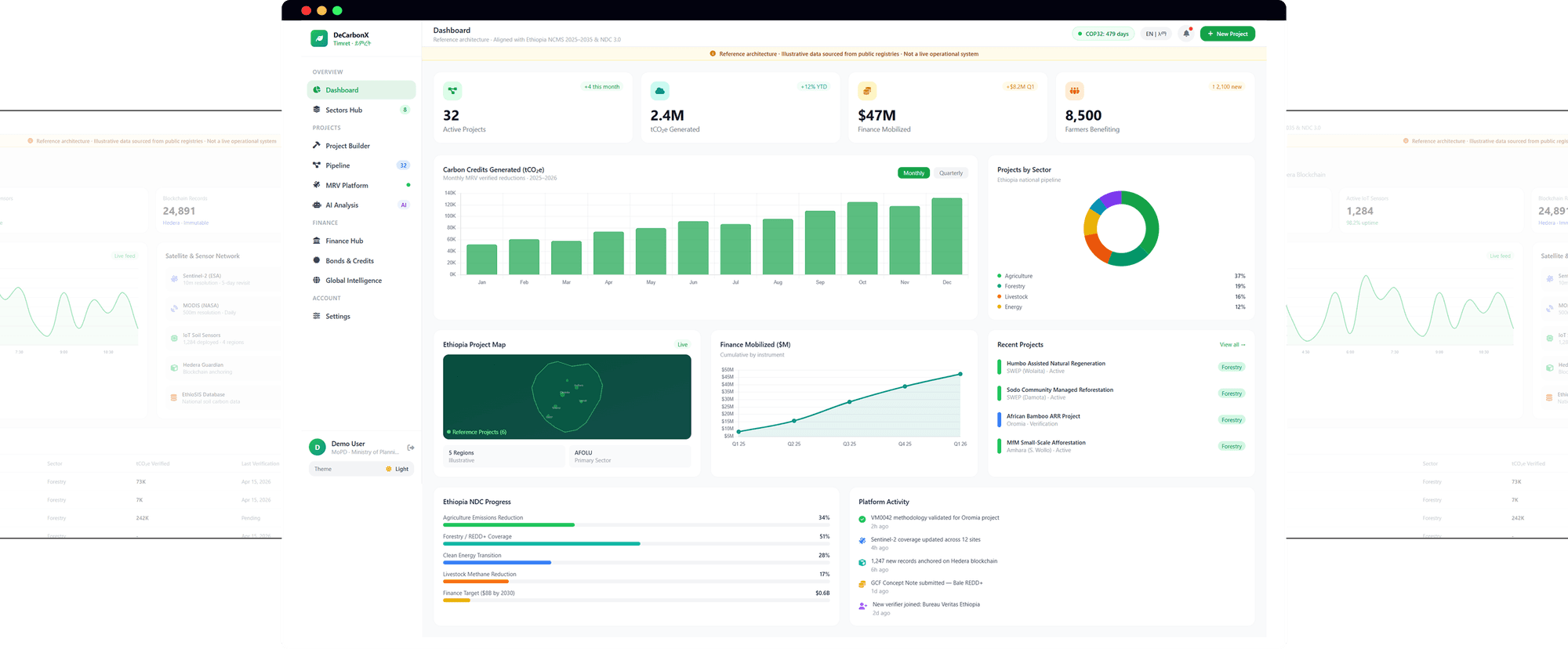The height and width of the screenshot is (649, 1568).
Task: Click the Finance Target progress bar
Action: tap(636, 600)
